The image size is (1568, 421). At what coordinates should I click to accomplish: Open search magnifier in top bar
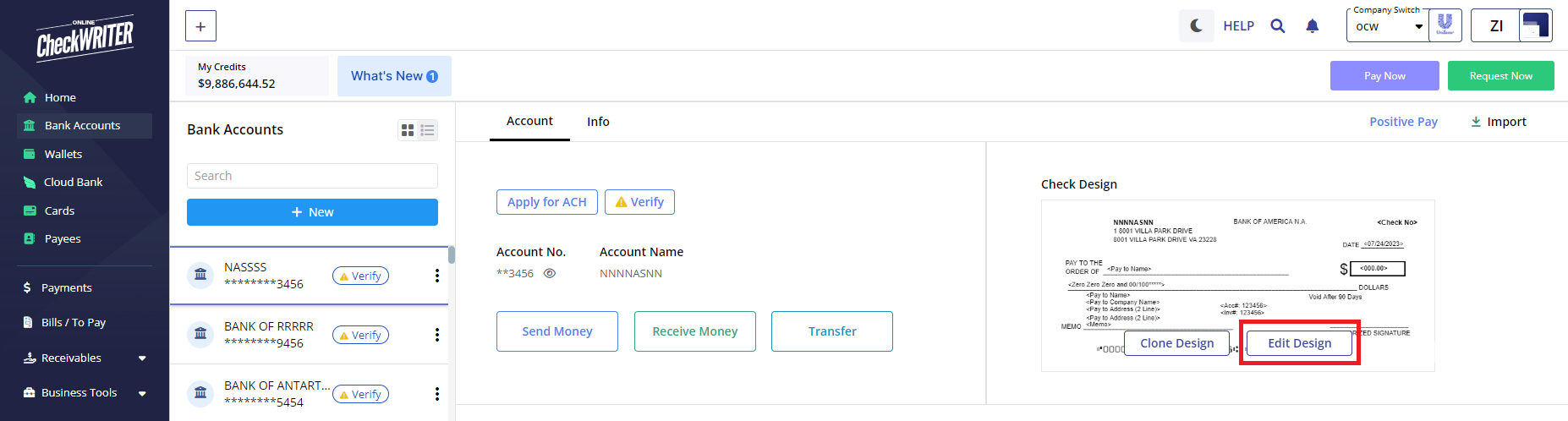(1278, 26)
